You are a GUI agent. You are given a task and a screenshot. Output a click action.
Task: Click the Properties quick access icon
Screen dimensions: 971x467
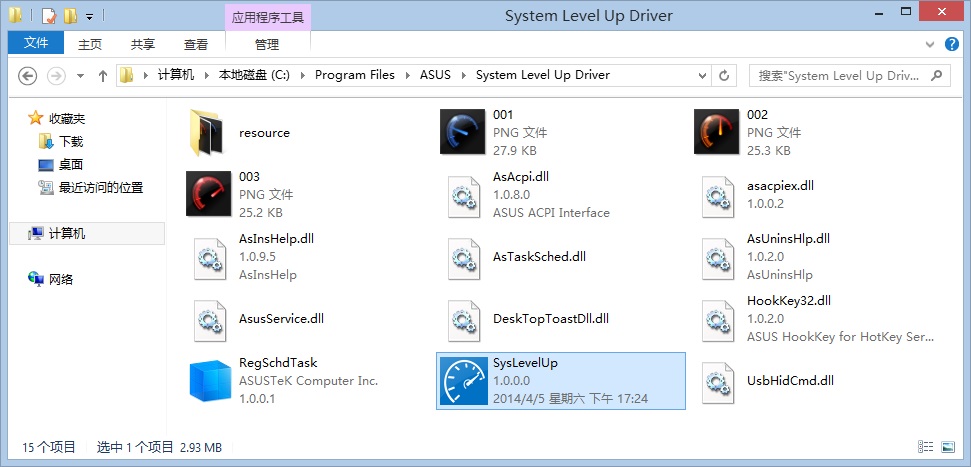pos(49,15)
